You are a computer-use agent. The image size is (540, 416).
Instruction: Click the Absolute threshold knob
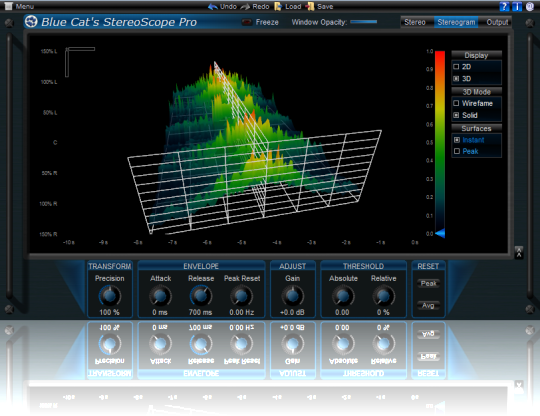tap(343, 296)
